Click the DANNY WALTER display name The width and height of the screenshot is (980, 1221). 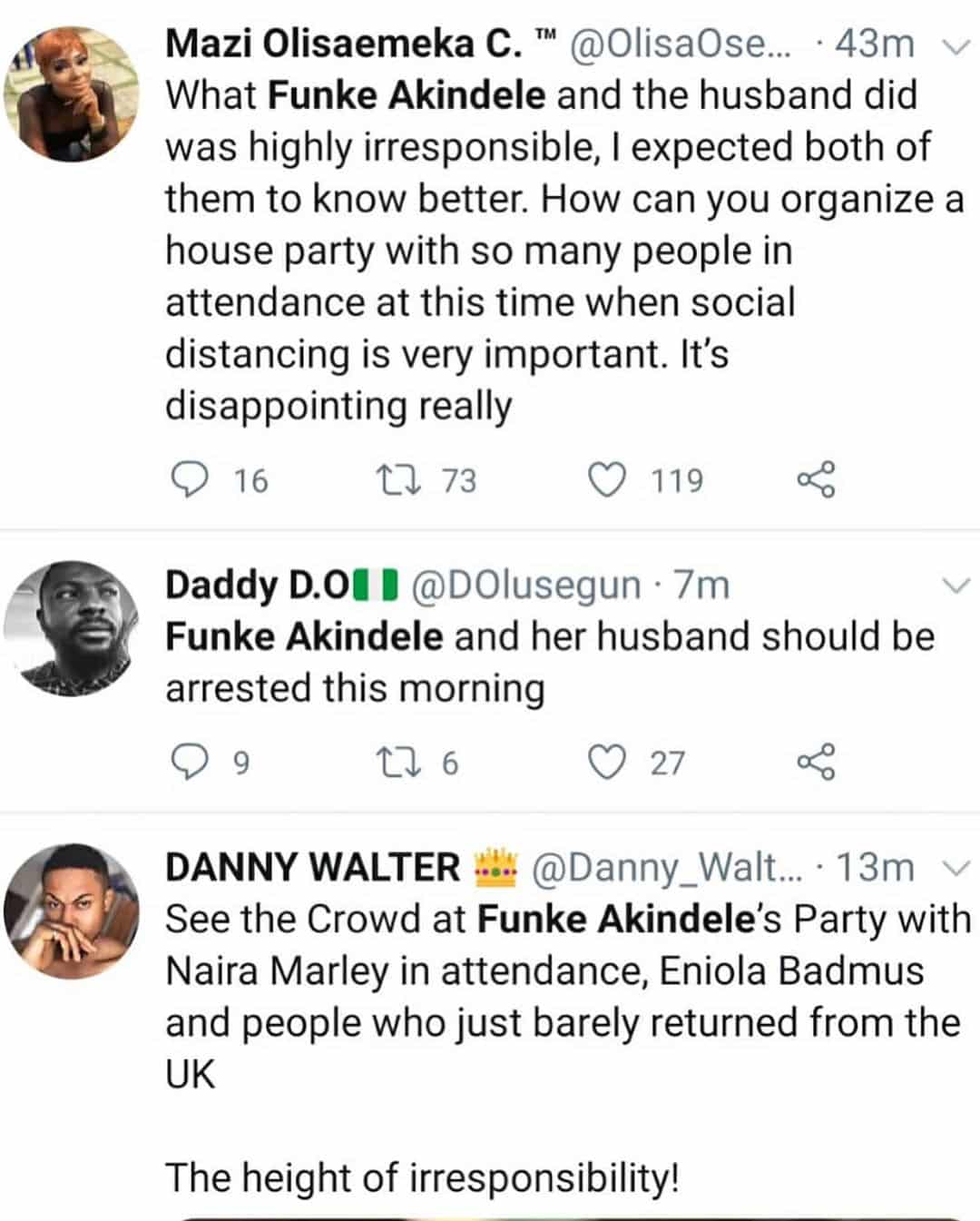(x=313, y=867)
